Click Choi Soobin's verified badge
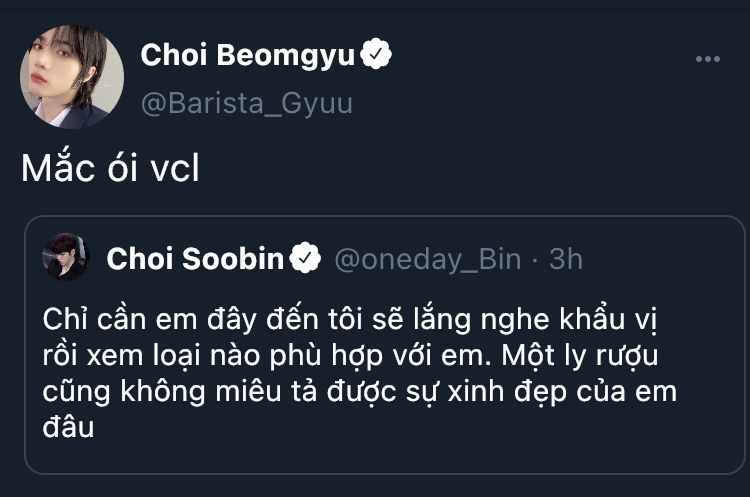Viewport: 750px width, 497px height. 305,260
